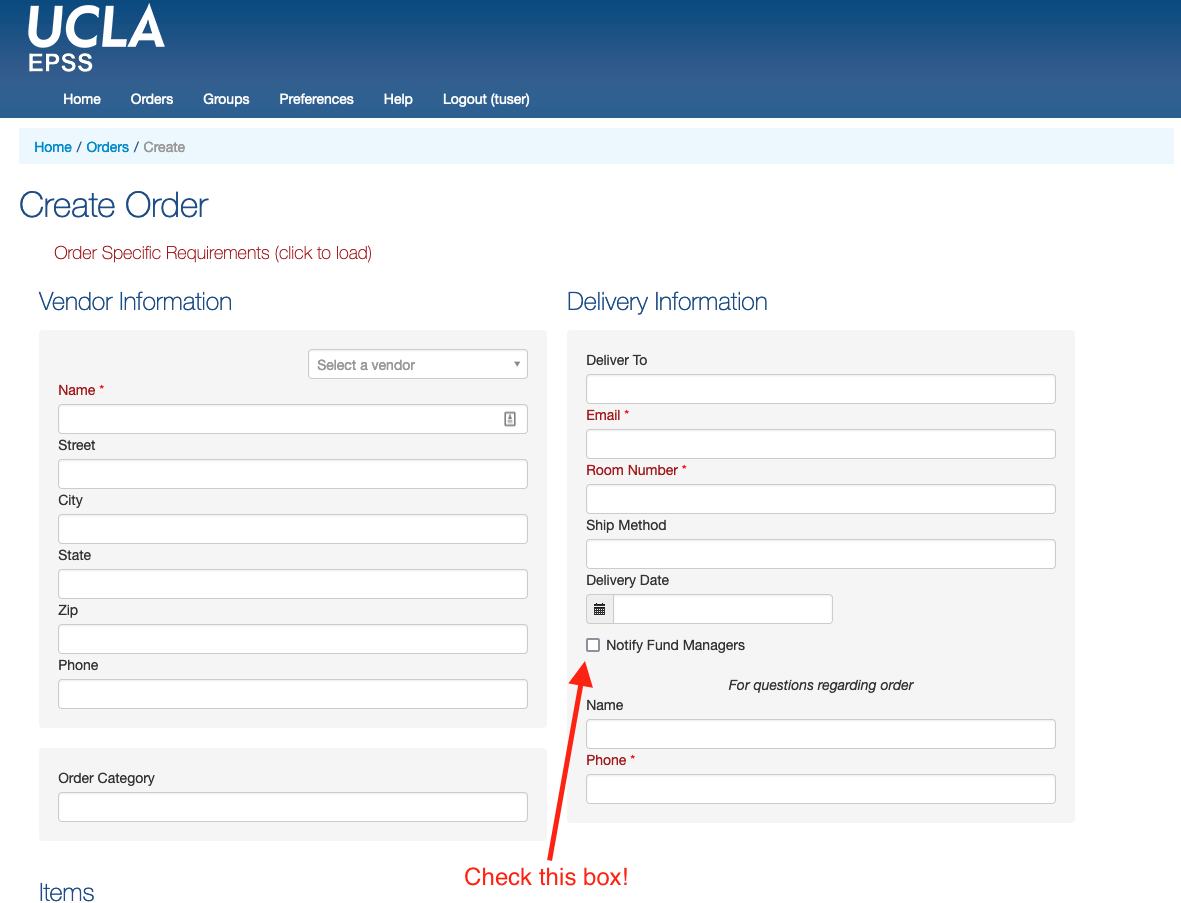Open the Groups menu item

pyautogui.click(x=225, y=99)
